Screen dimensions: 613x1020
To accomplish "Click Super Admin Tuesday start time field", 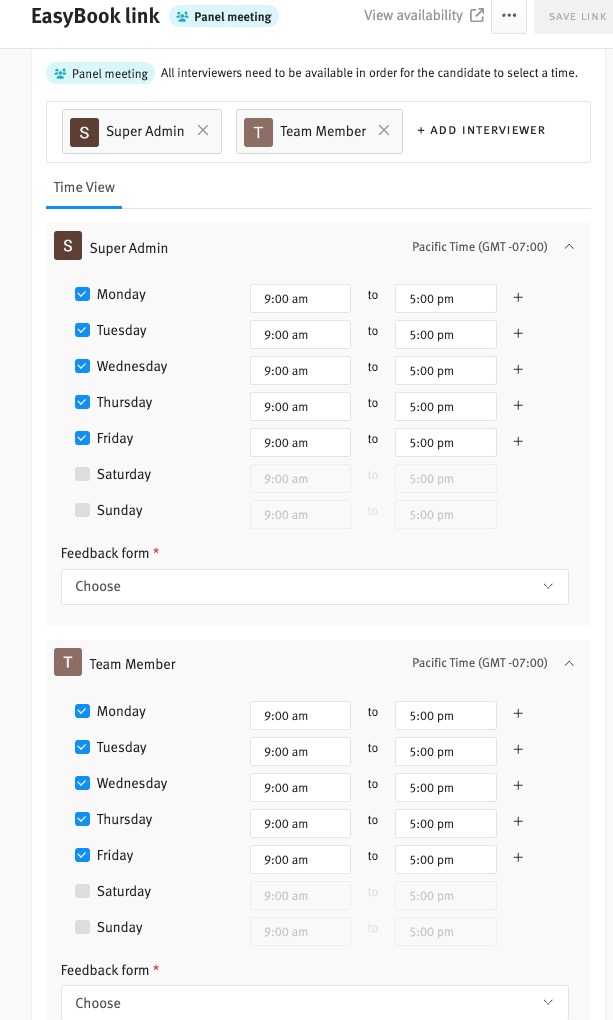I will coord(301,334).
